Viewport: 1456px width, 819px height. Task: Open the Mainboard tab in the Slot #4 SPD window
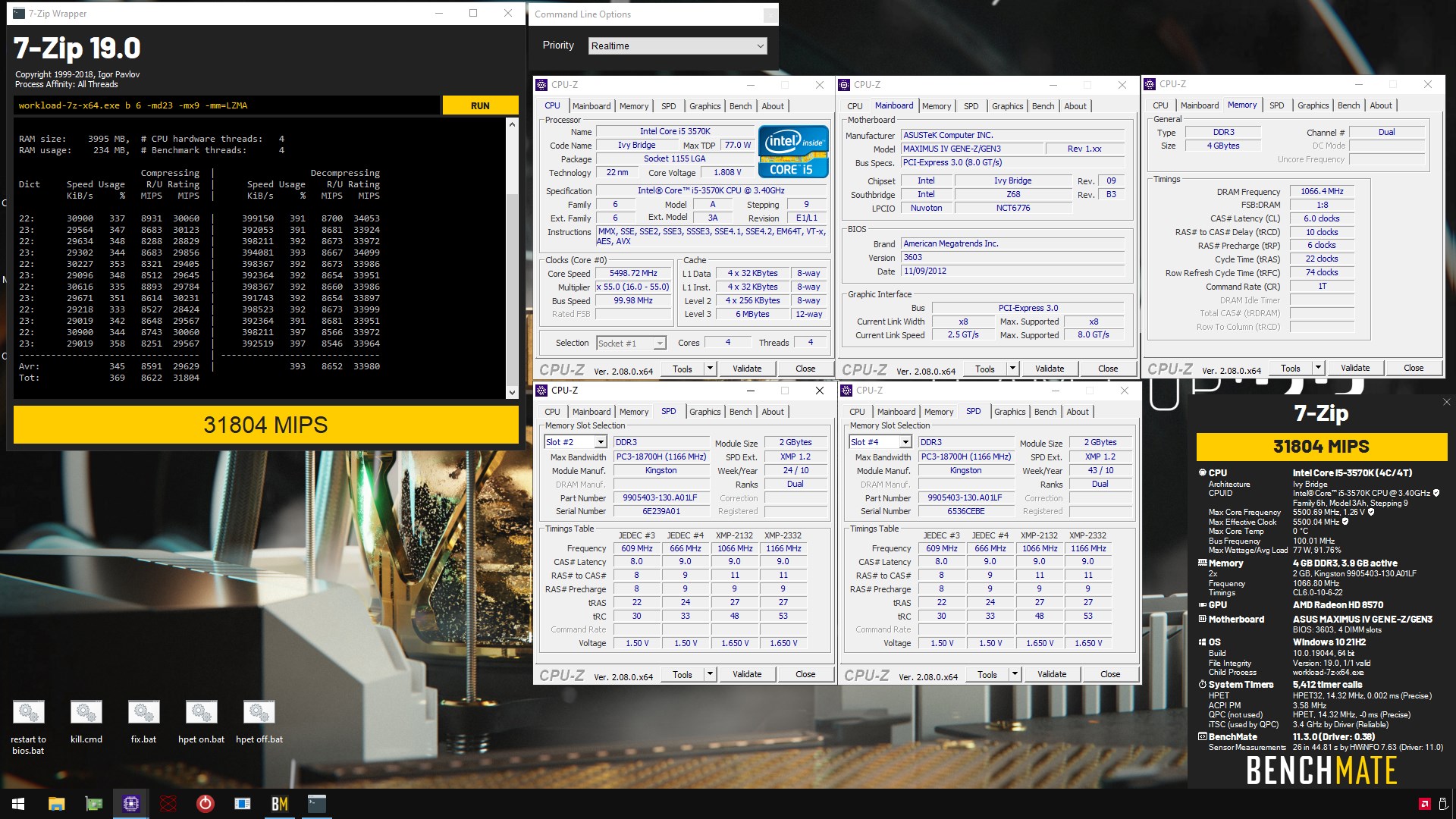tap(896, 412)
